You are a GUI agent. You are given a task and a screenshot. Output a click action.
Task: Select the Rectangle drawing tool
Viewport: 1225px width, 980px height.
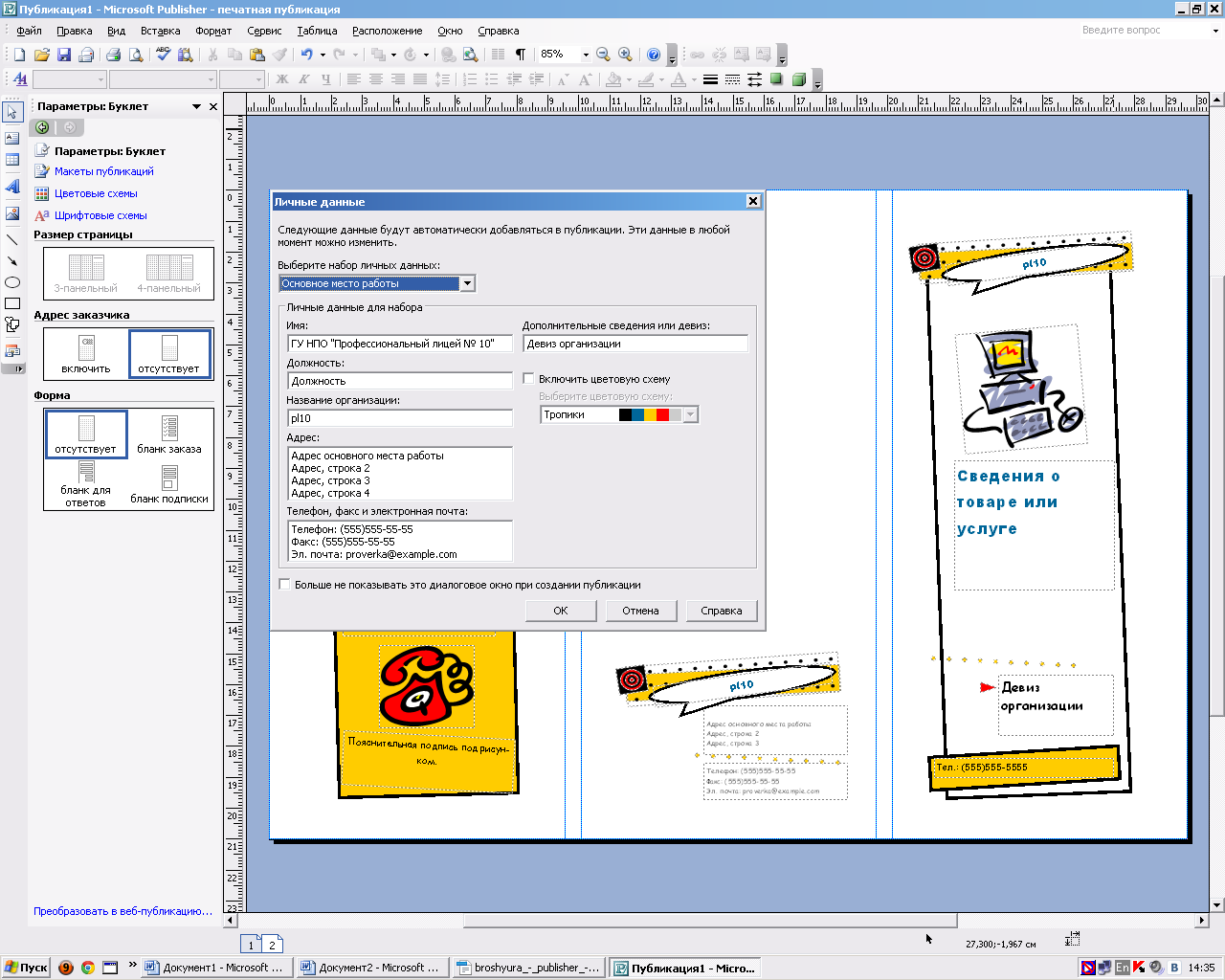coord(12,303)
